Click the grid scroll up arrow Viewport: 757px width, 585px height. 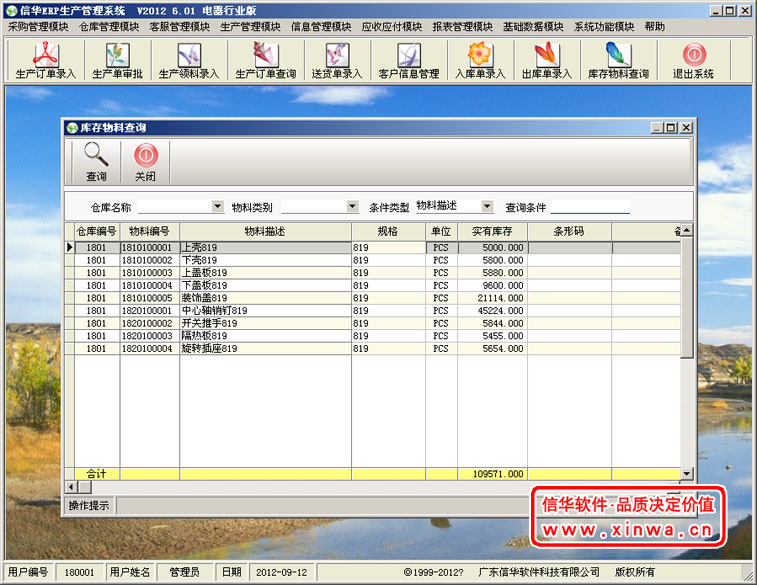click(x=686, y=230)
